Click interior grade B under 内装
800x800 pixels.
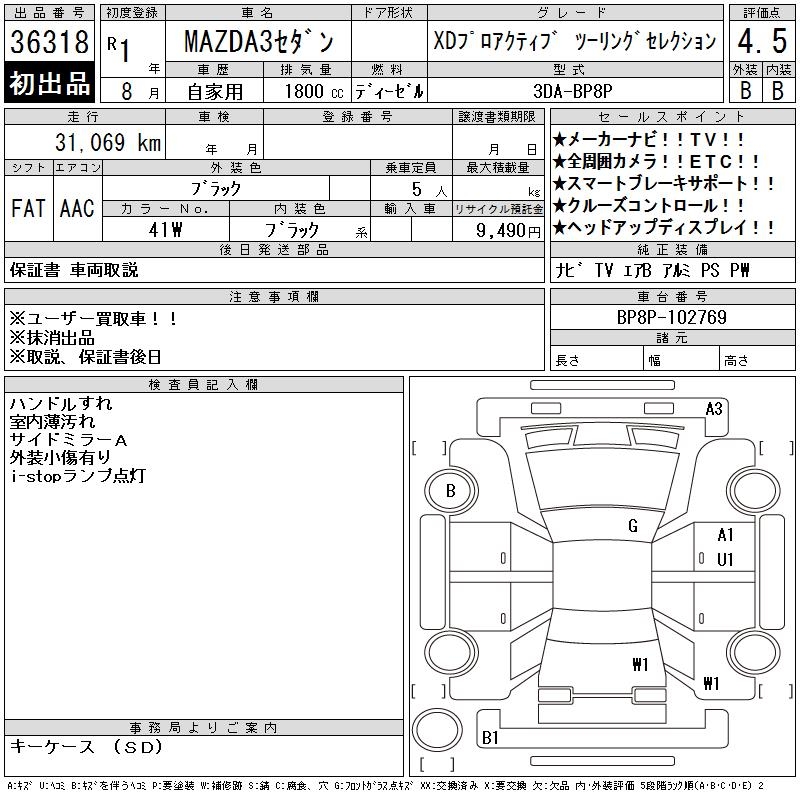click(778, 90)
